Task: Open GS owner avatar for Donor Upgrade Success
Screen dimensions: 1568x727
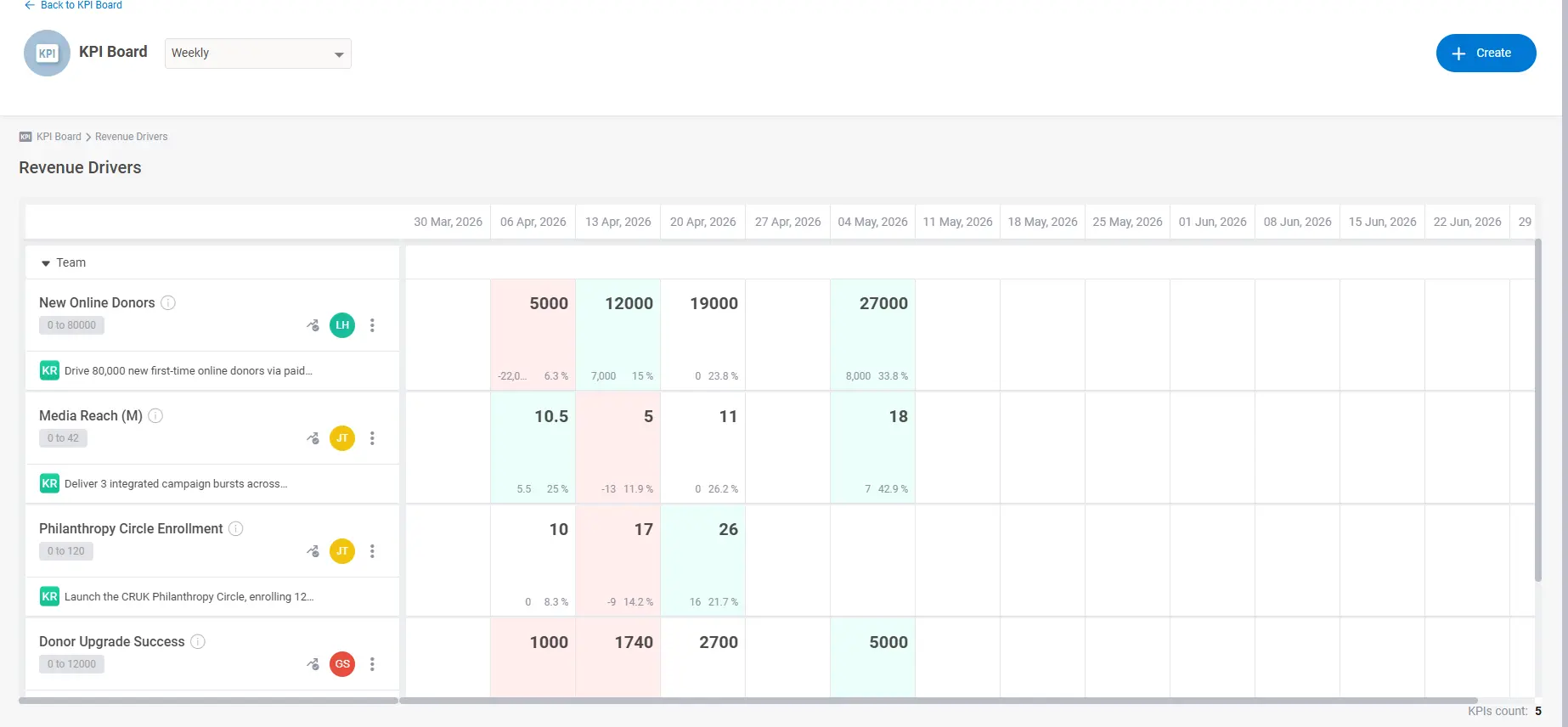Action: click(342, 664)
